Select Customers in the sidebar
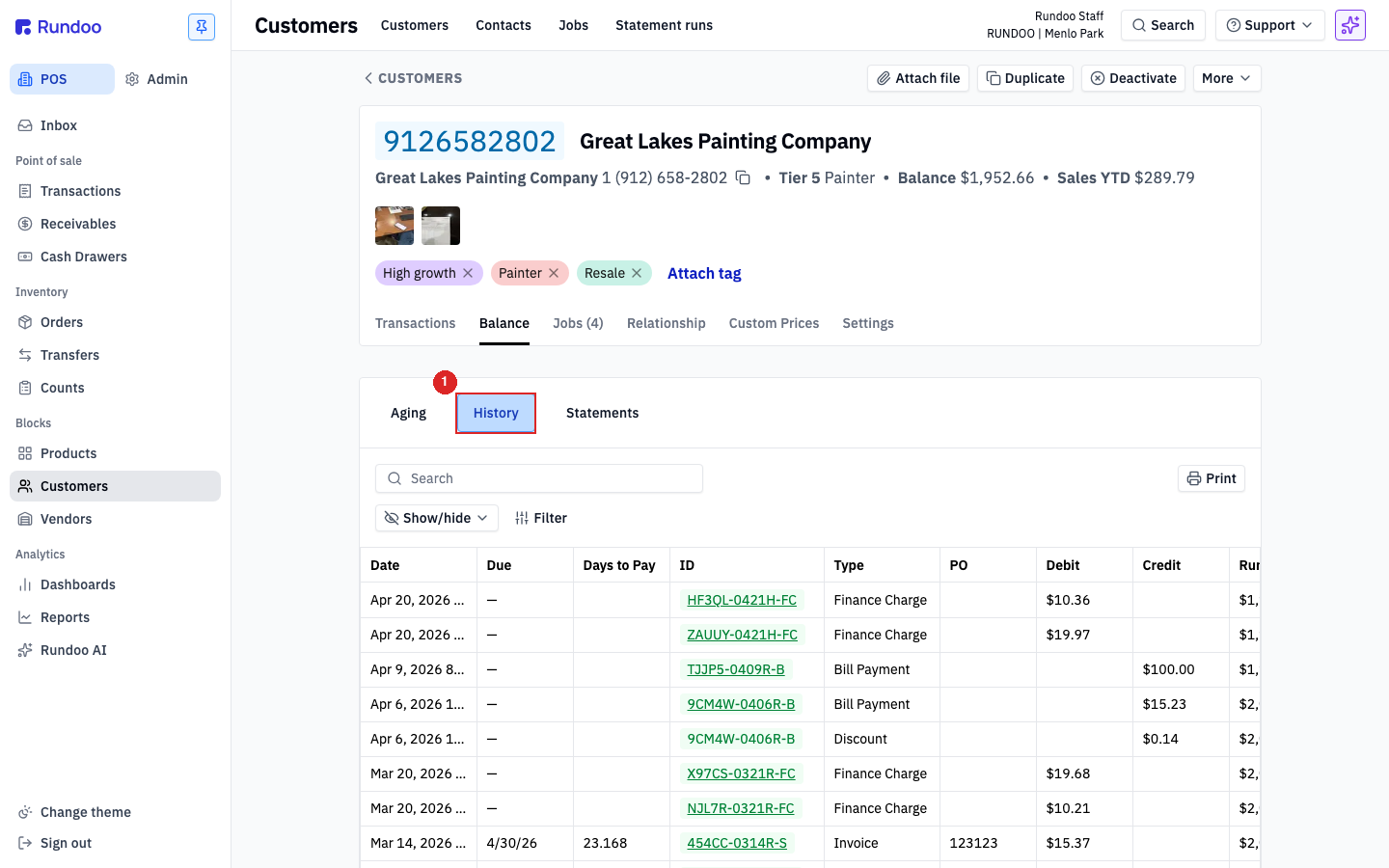The width and height of the screenshot is (1389, 868). tap(116, 486)
